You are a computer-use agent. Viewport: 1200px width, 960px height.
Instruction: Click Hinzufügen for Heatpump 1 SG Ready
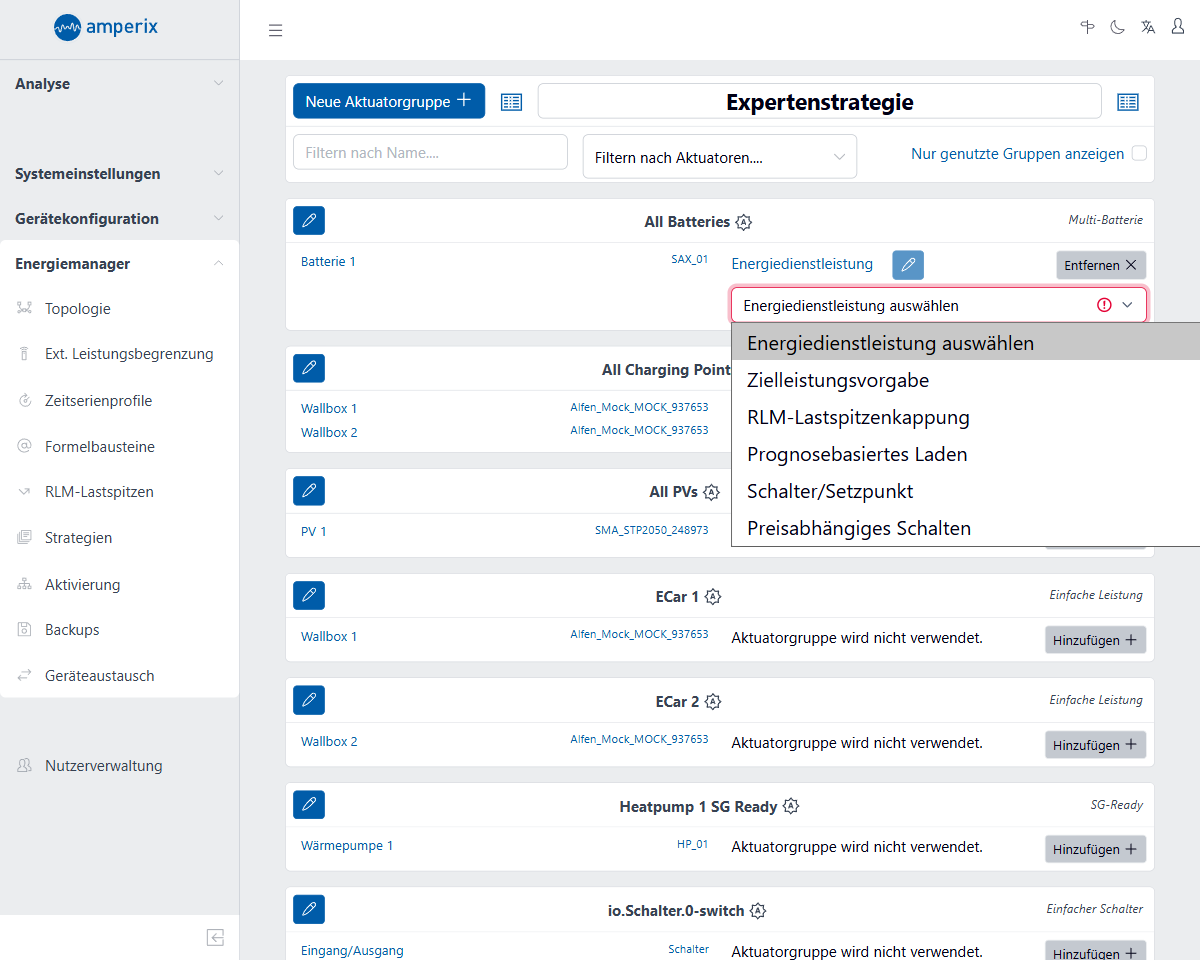click(1095, 849)
